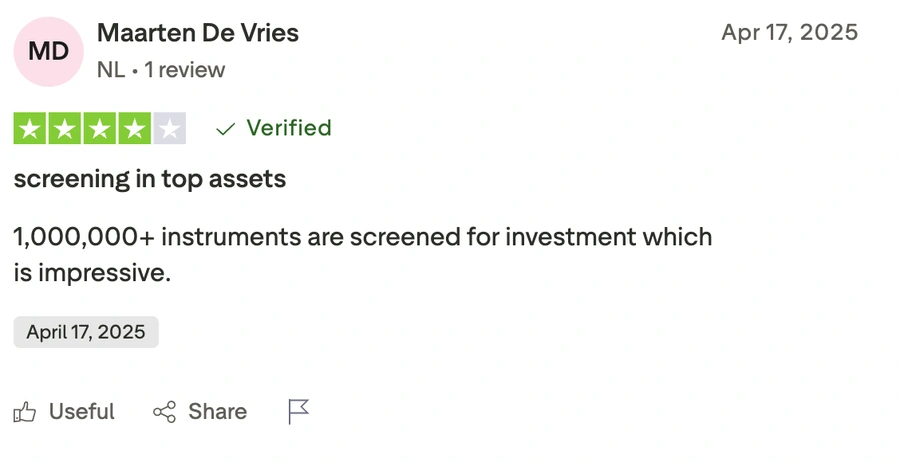
Task: Click the Verified label text
Action: pyautogui.click(x=288, y=128)
